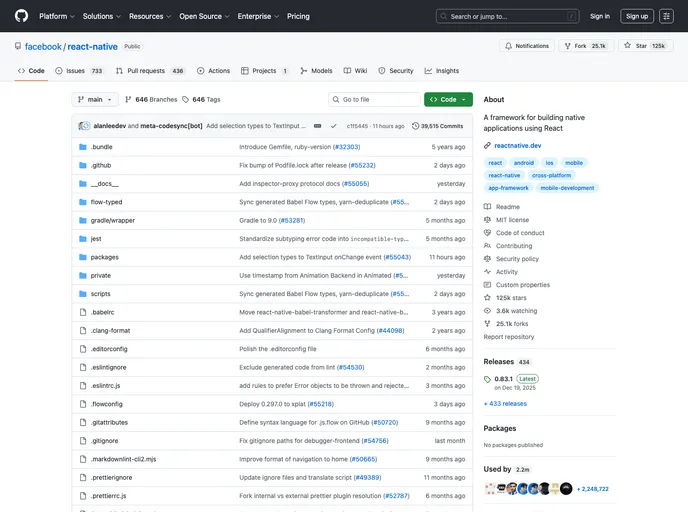This screenshot has height=512, width=688.
Task: Click the GitHub logo icon
Action: [22, 16]
